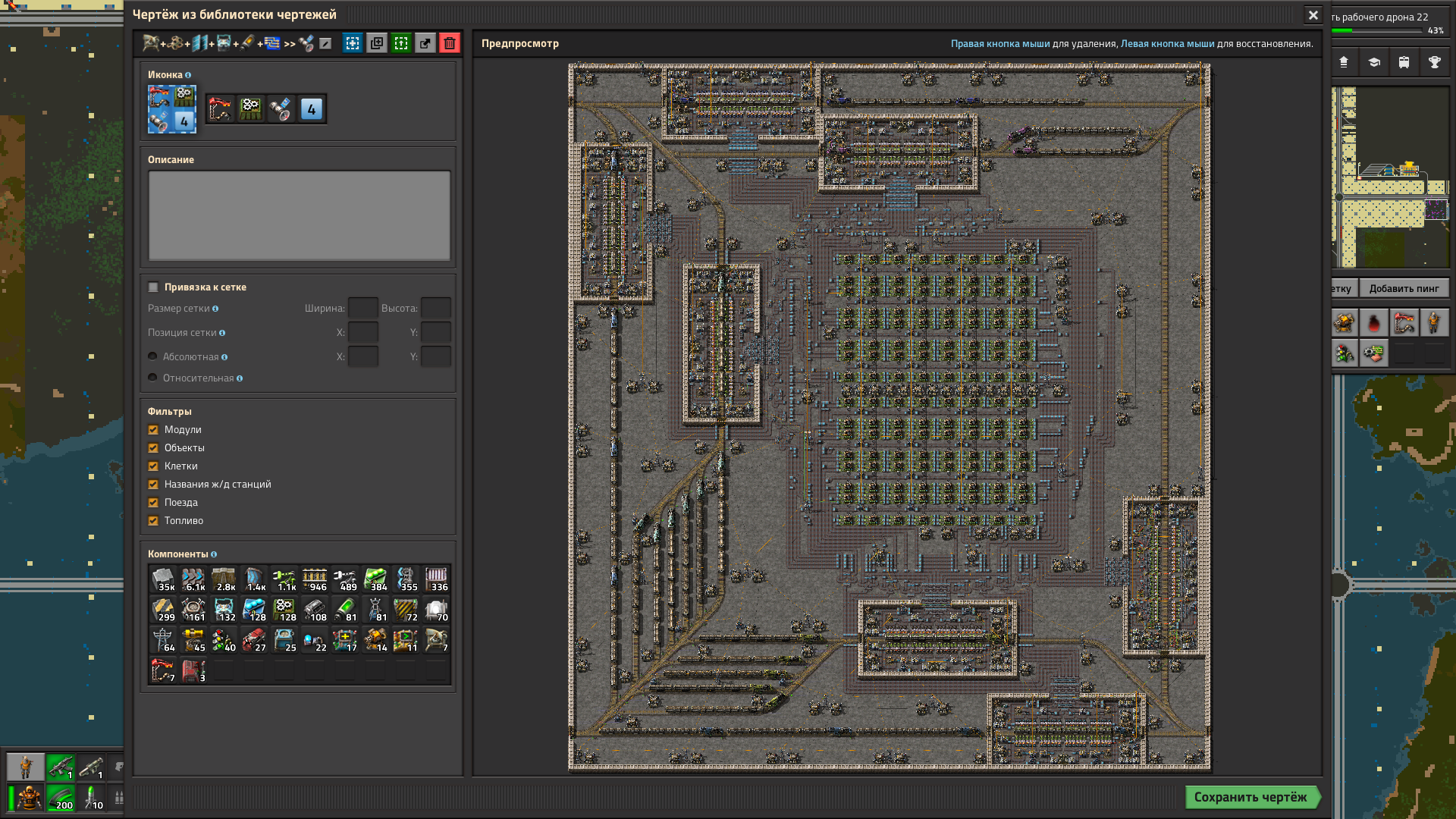Click inside the Описание text area

[x=299, y=215]
